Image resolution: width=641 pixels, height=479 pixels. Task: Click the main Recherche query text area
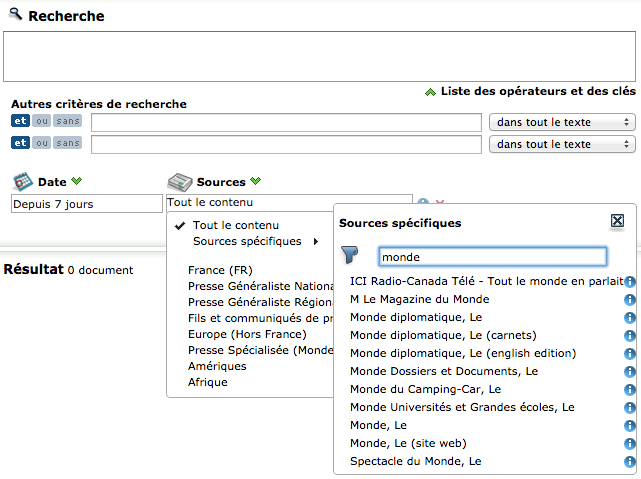pyautogui.click(x=319, y=56)
